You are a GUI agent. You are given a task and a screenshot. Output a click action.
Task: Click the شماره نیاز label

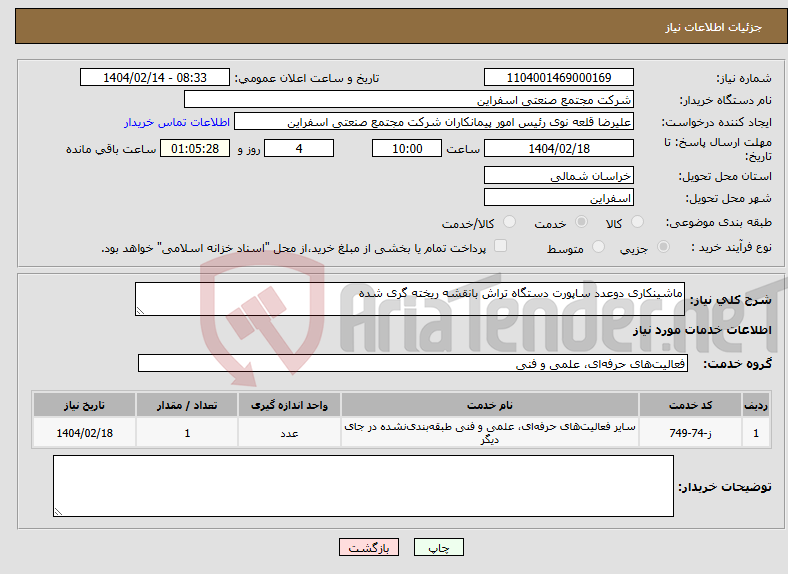pyautogui.click(x=744, y=78)
